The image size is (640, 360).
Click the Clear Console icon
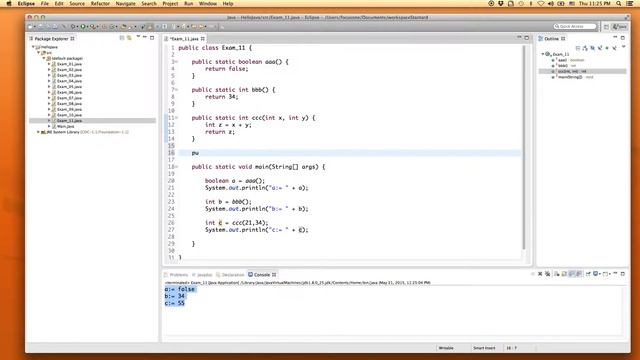point(557,274)
